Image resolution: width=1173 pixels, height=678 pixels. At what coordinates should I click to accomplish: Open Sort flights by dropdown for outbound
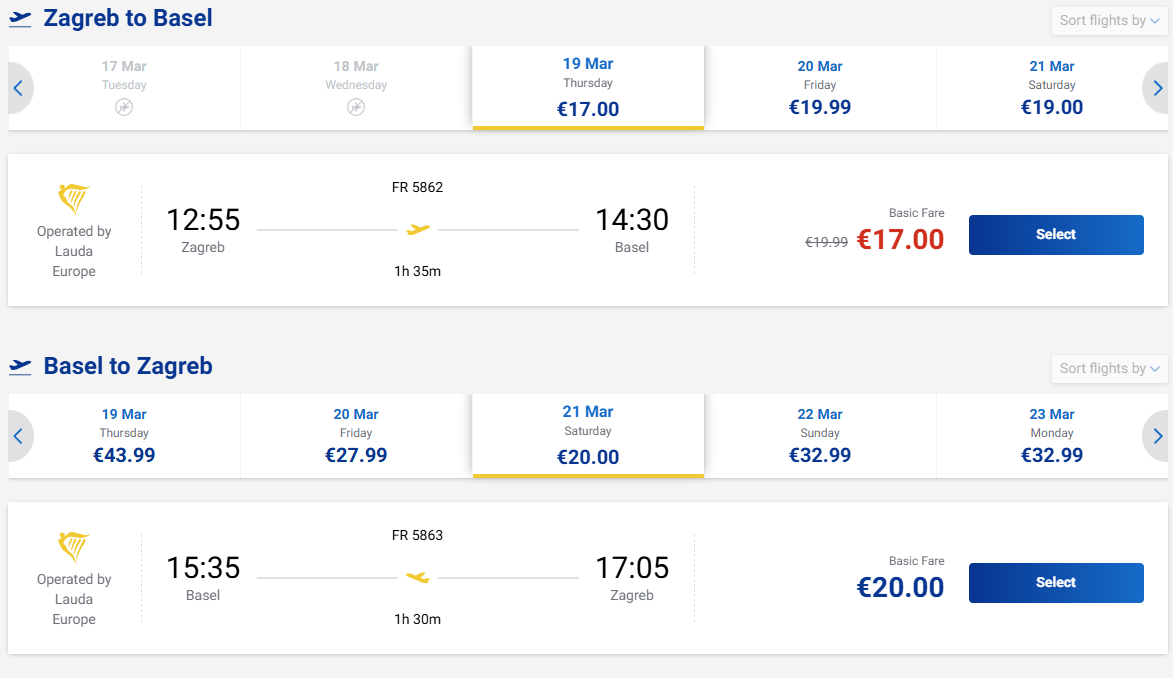pos(1109,20)
